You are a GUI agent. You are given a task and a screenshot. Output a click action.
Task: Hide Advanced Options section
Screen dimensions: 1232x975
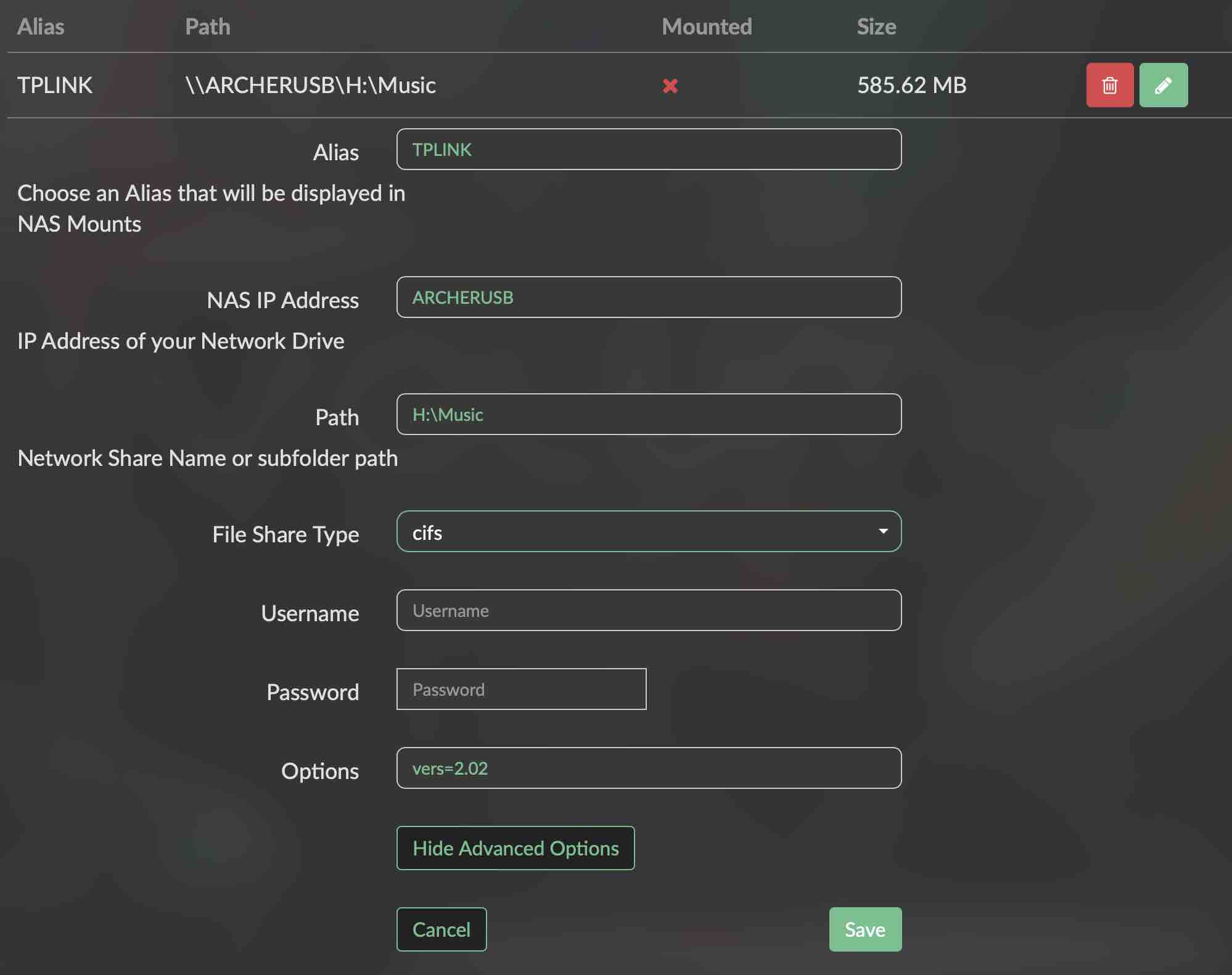pyautogui.click(x=515, y=848)
